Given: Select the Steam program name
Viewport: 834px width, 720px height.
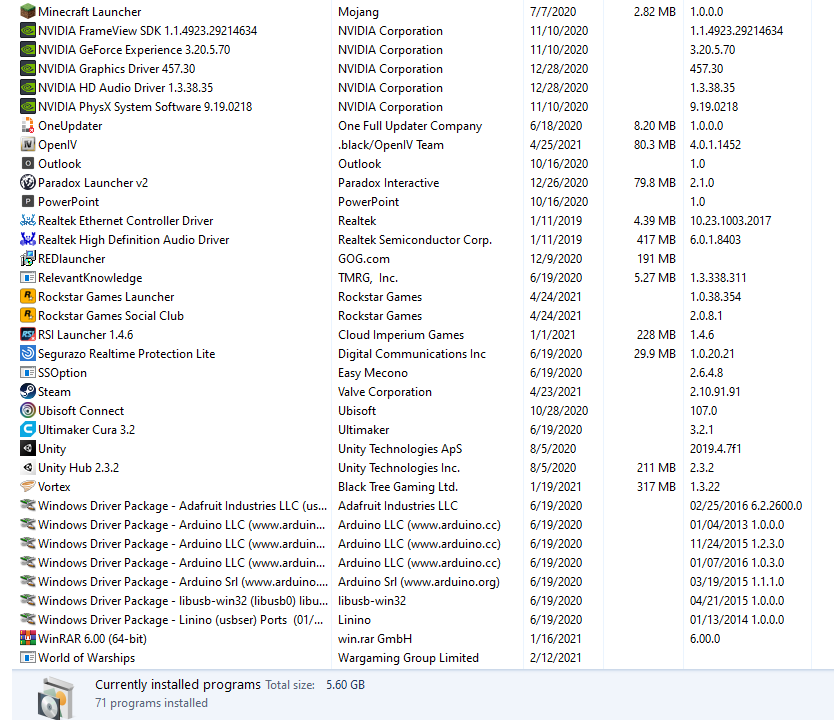Looking at the screenshot, I should 54,391.
